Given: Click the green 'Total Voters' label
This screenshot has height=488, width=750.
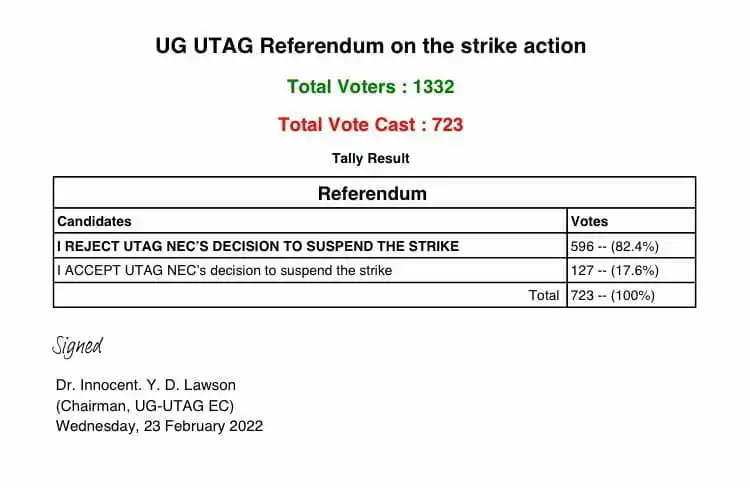Looking at the screenshot, I should [x=340, y=87].
